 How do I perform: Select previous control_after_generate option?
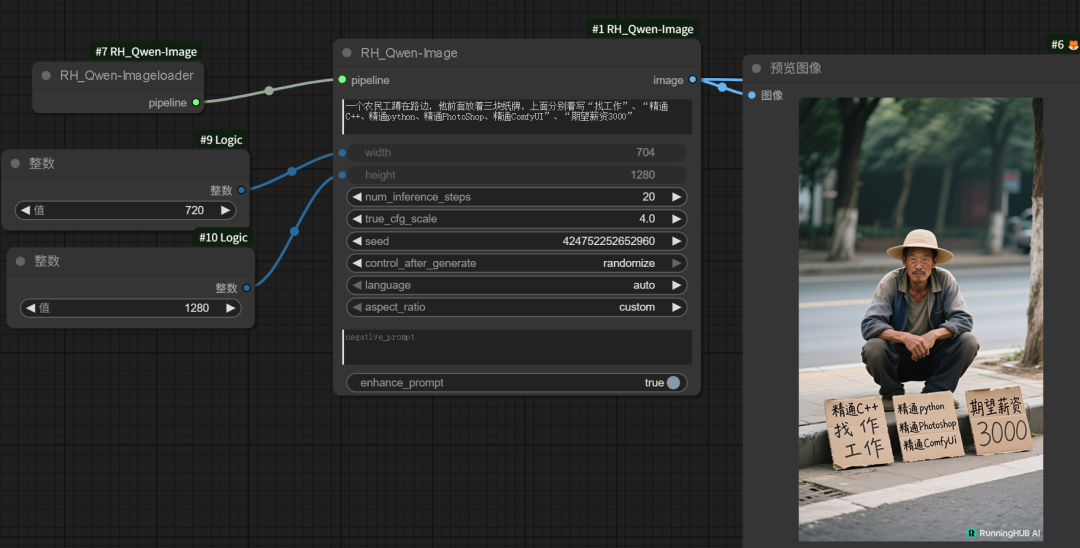(357, 263)
